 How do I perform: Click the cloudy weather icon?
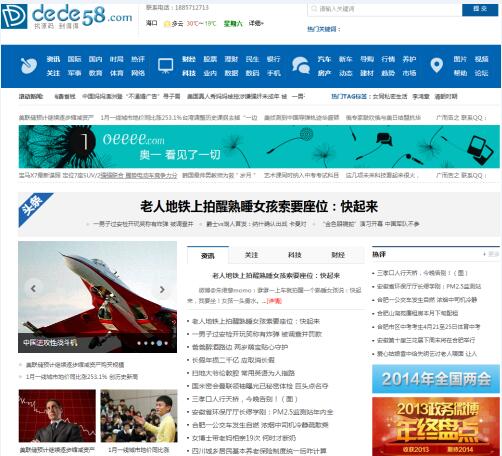point(167,24)
